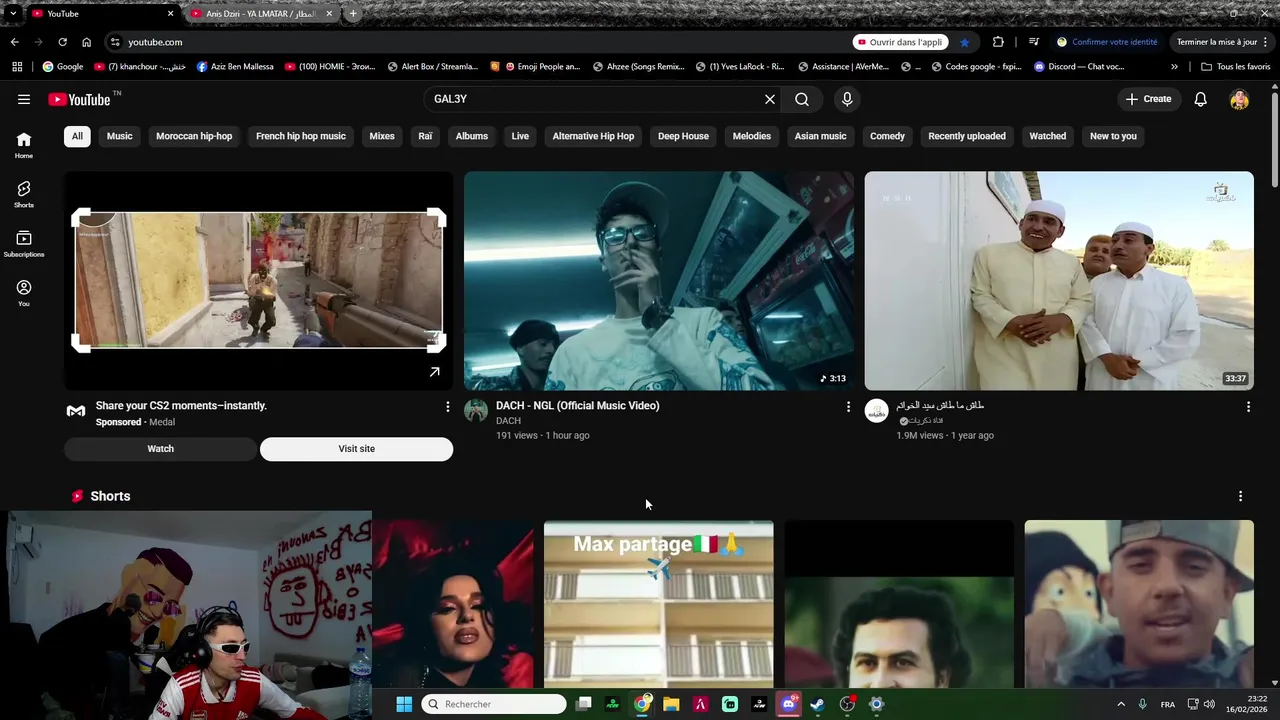The height and width of the screenshot is (720, 1280).
Task: Select the All filter chip
Action: [x=77, y=136]
